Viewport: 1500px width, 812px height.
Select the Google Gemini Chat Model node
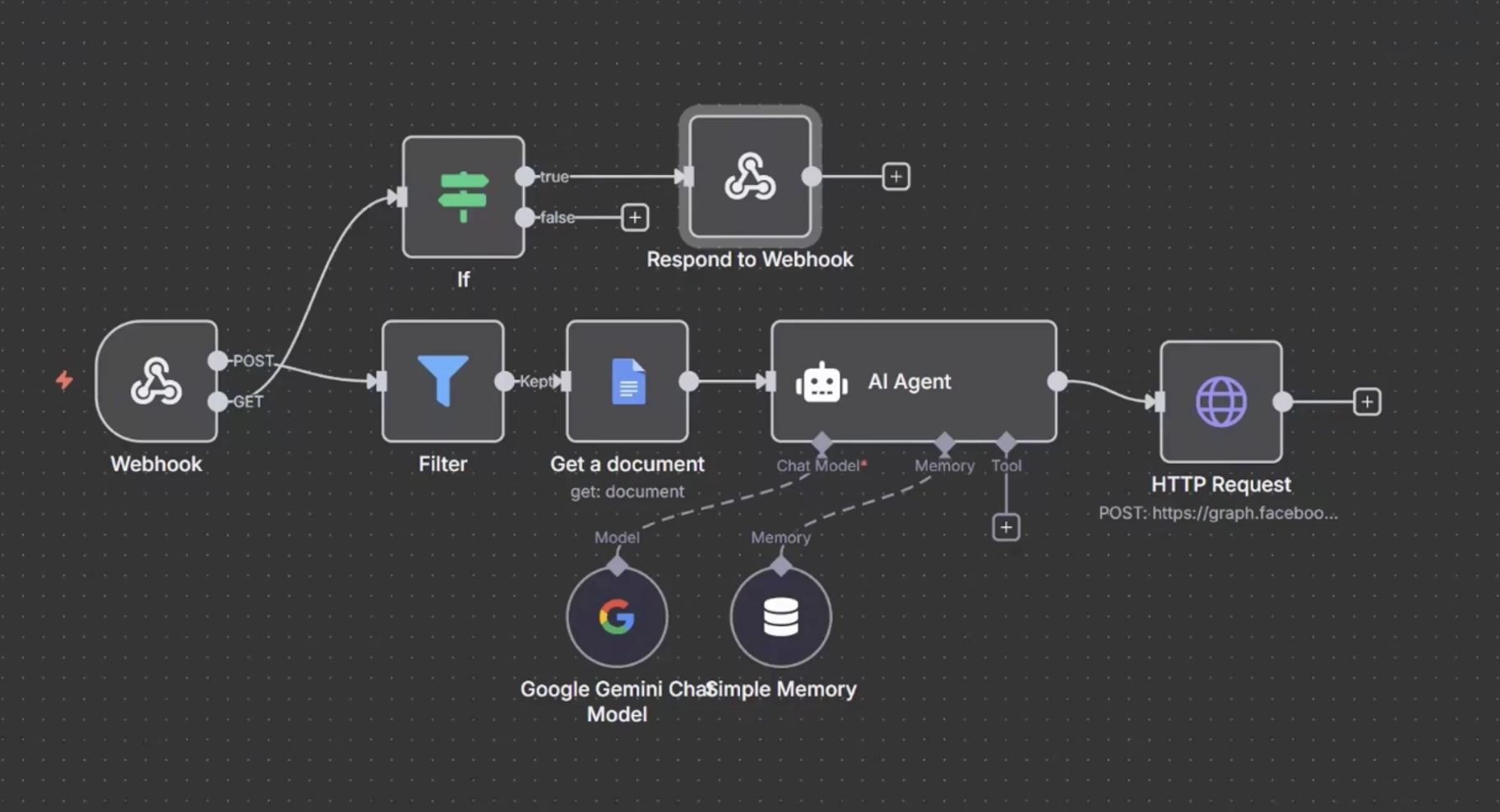pyautogui.click(x=616, y=617)
